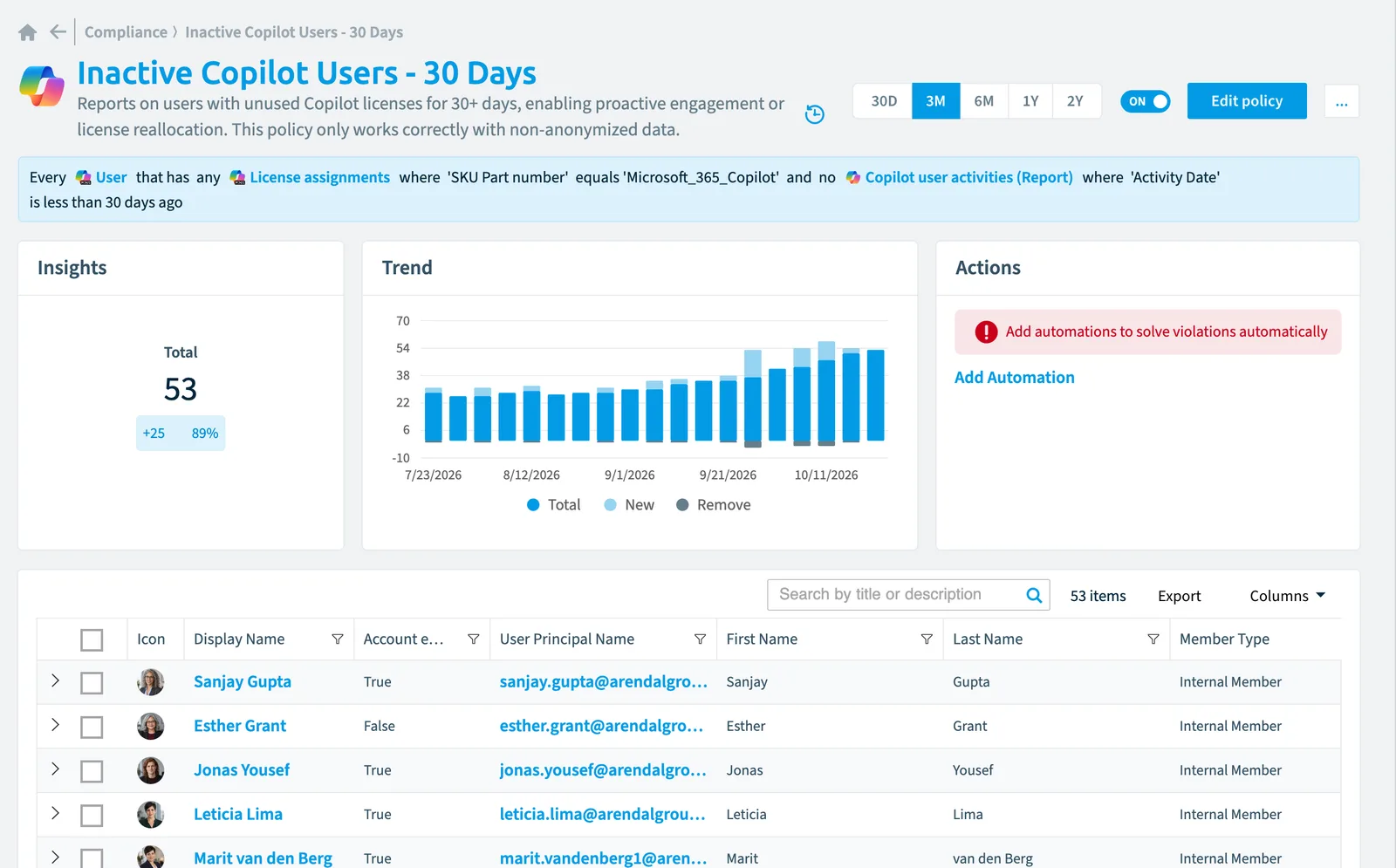Toggle the policy ON switch

click(1145, 101)
